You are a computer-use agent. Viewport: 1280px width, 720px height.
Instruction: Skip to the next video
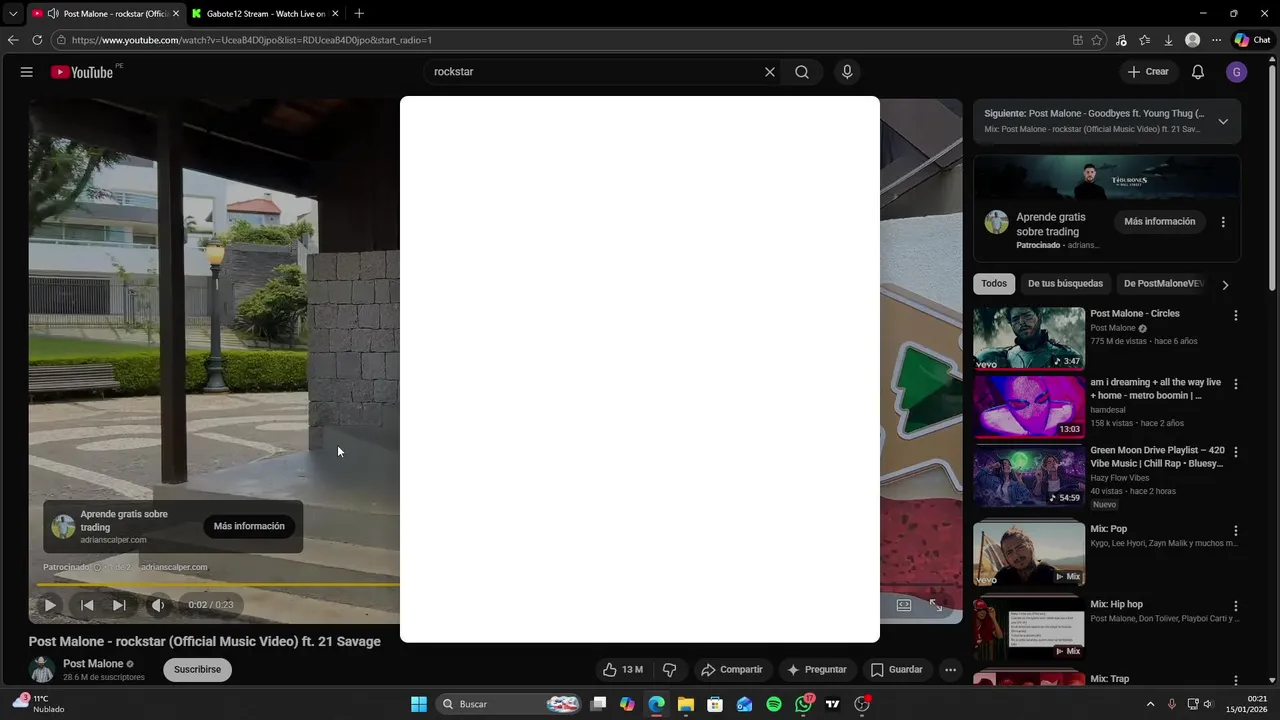(x=119, y=605)
